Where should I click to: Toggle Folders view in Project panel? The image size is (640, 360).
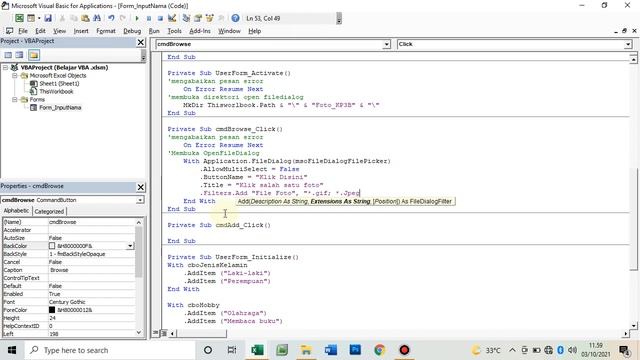pyautogui.click(x=34, y=55)
